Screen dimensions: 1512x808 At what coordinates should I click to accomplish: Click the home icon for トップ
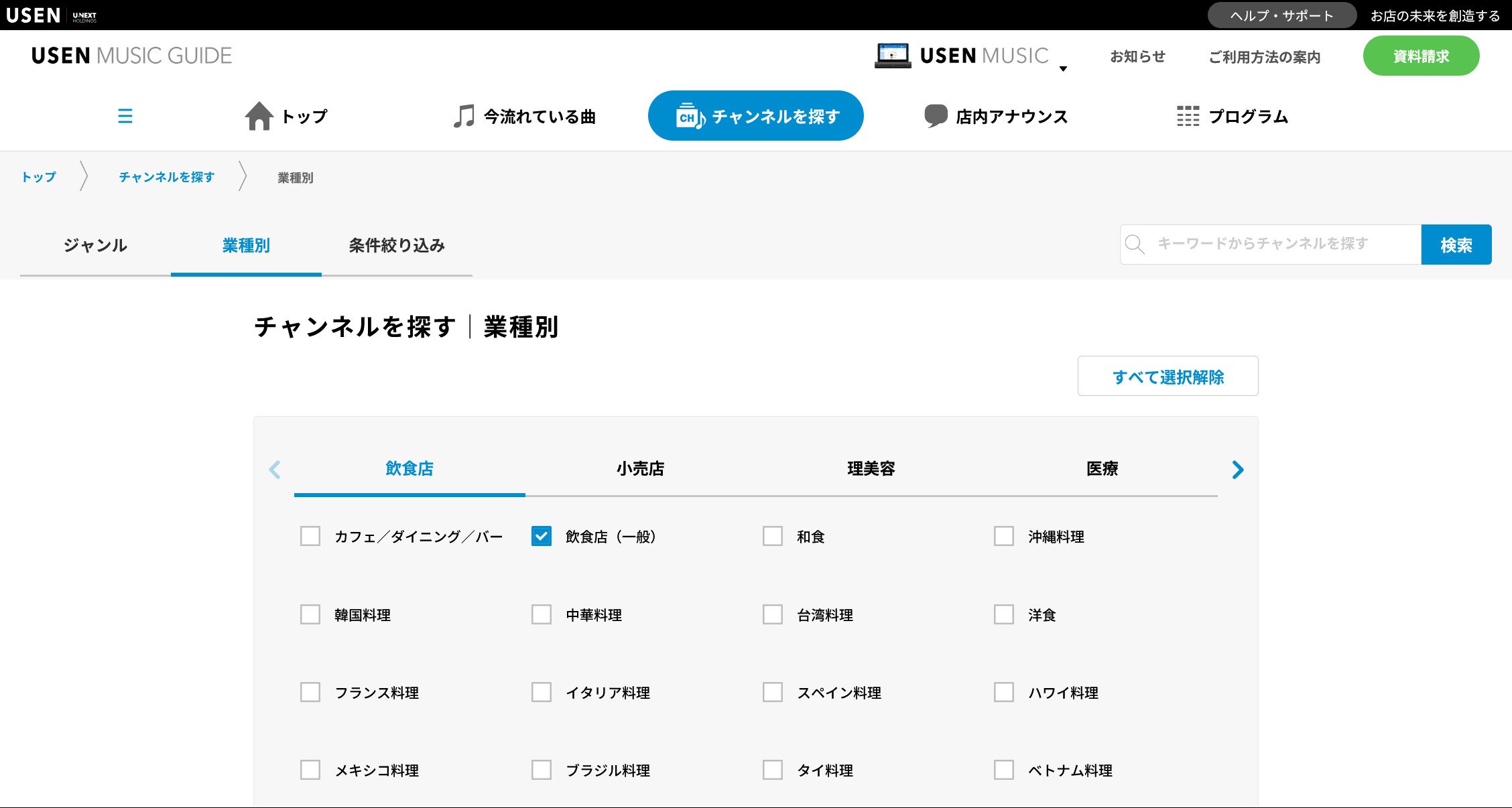[x=259, y=116]
